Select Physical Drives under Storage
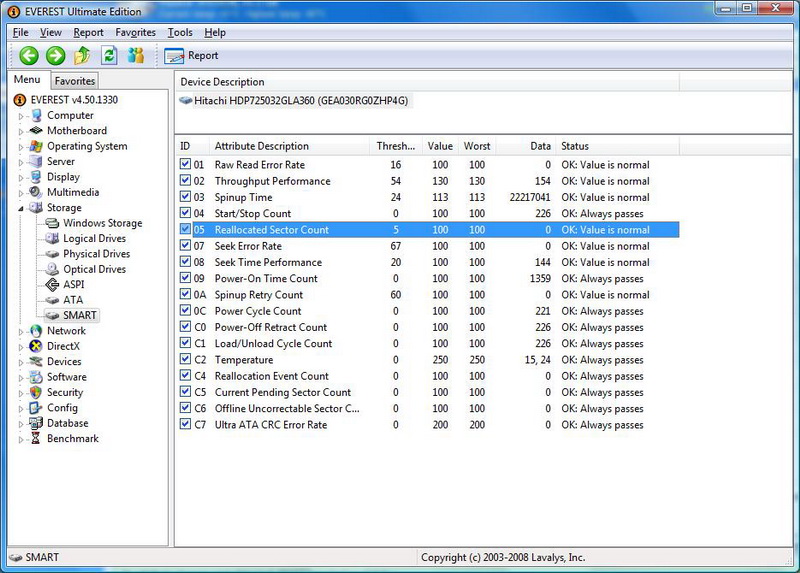Image resolution: width=800 pixels, height=573 pixels. 96,254
